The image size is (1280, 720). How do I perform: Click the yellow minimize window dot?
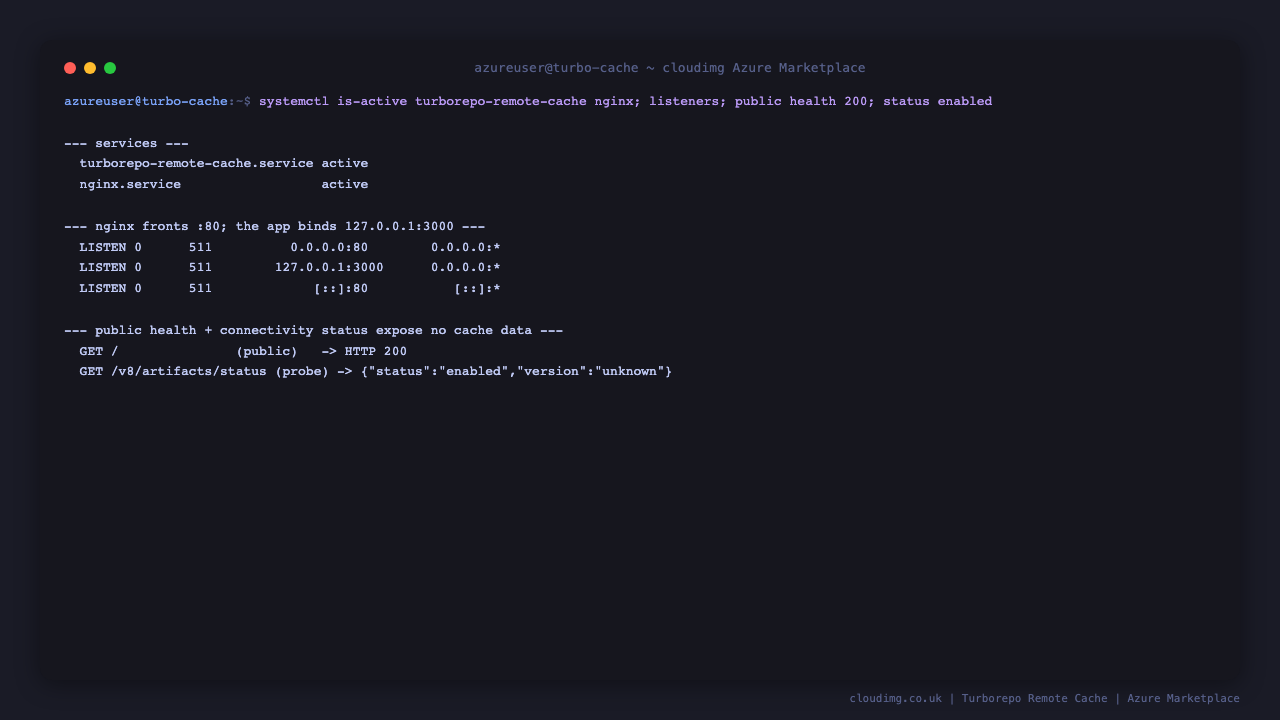[90, 68]
